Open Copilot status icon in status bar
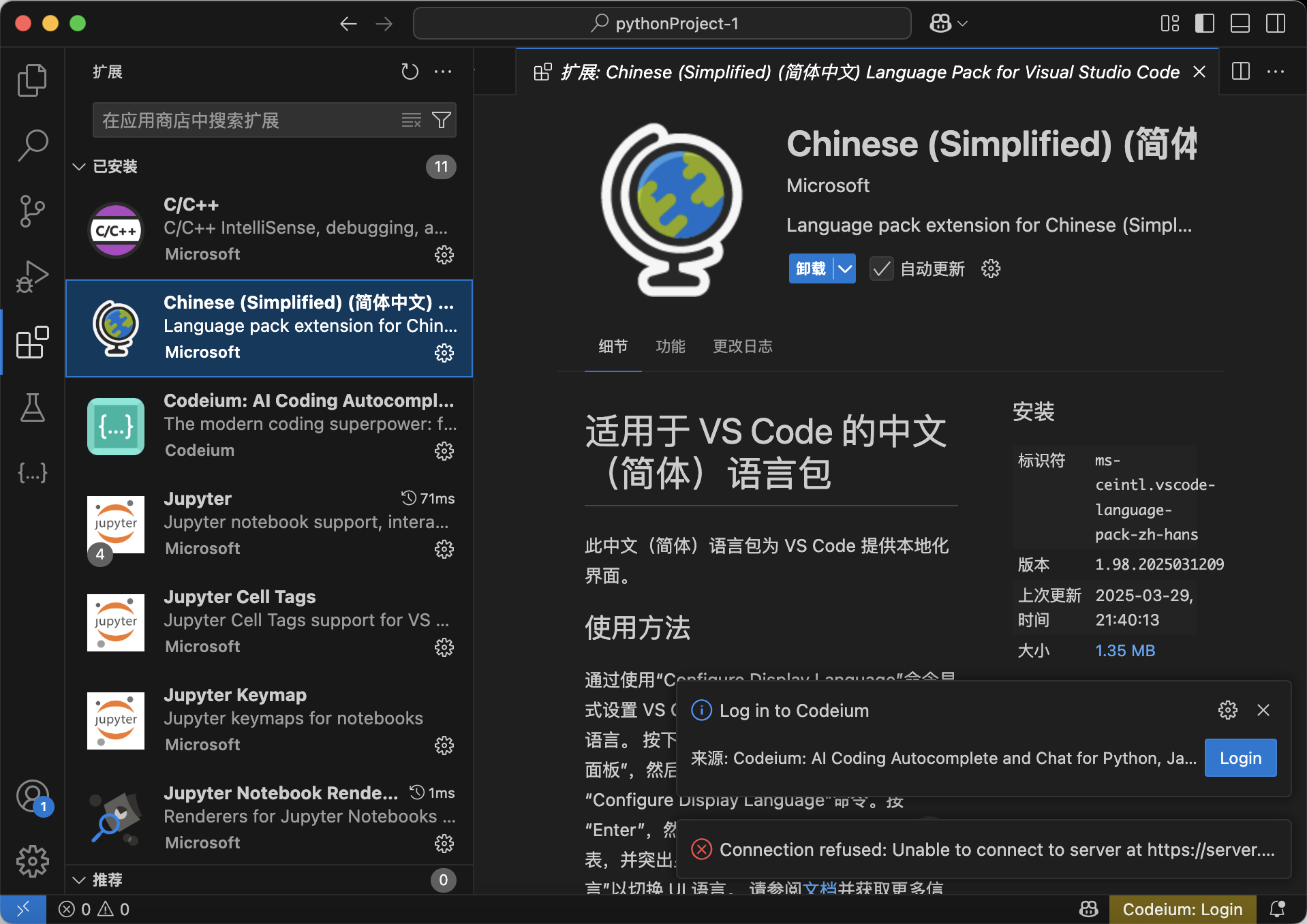This screenshot has width=1307, height=924. point(1089,909)
